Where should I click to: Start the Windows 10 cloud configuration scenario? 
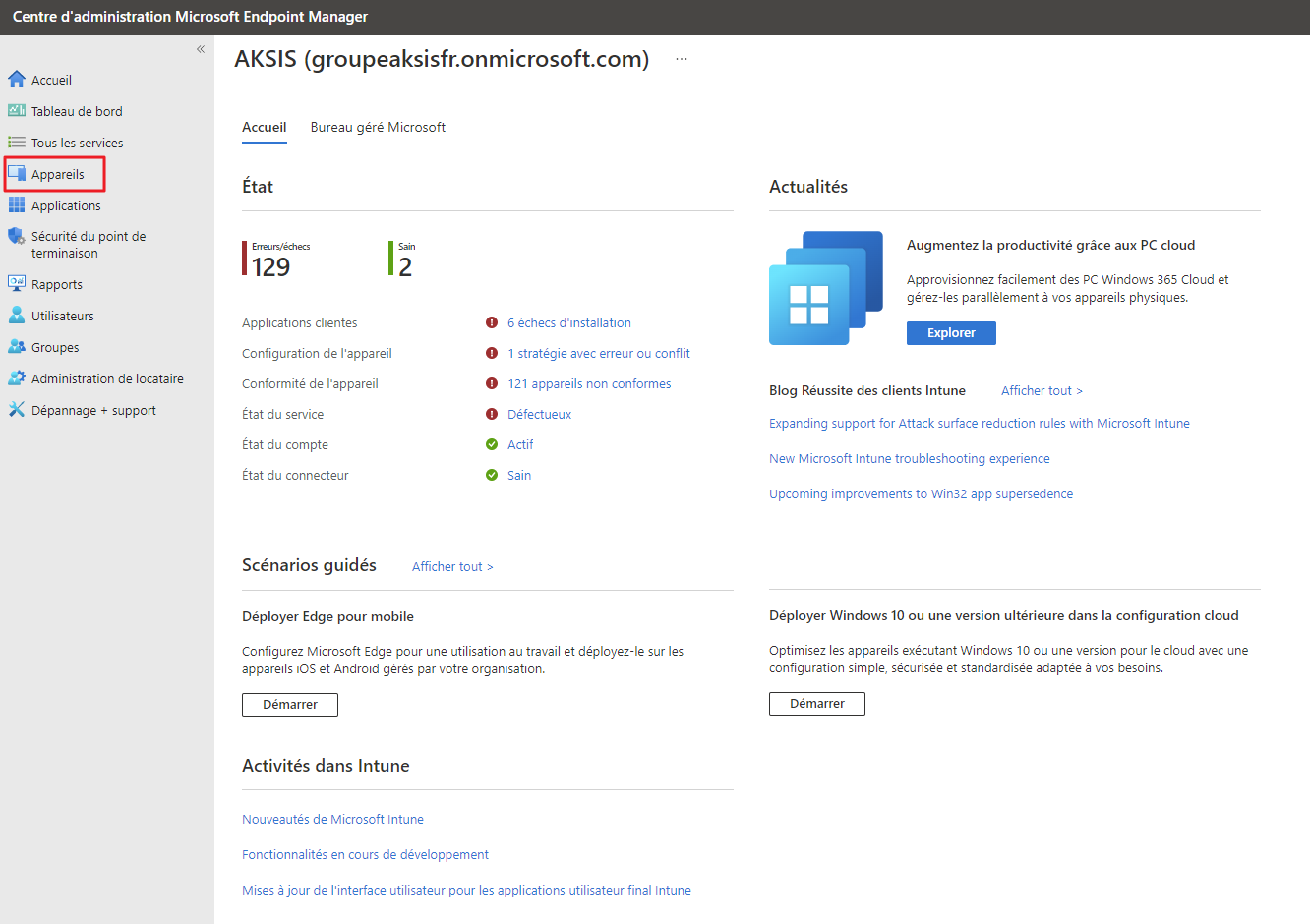click(x=817, y=704)
